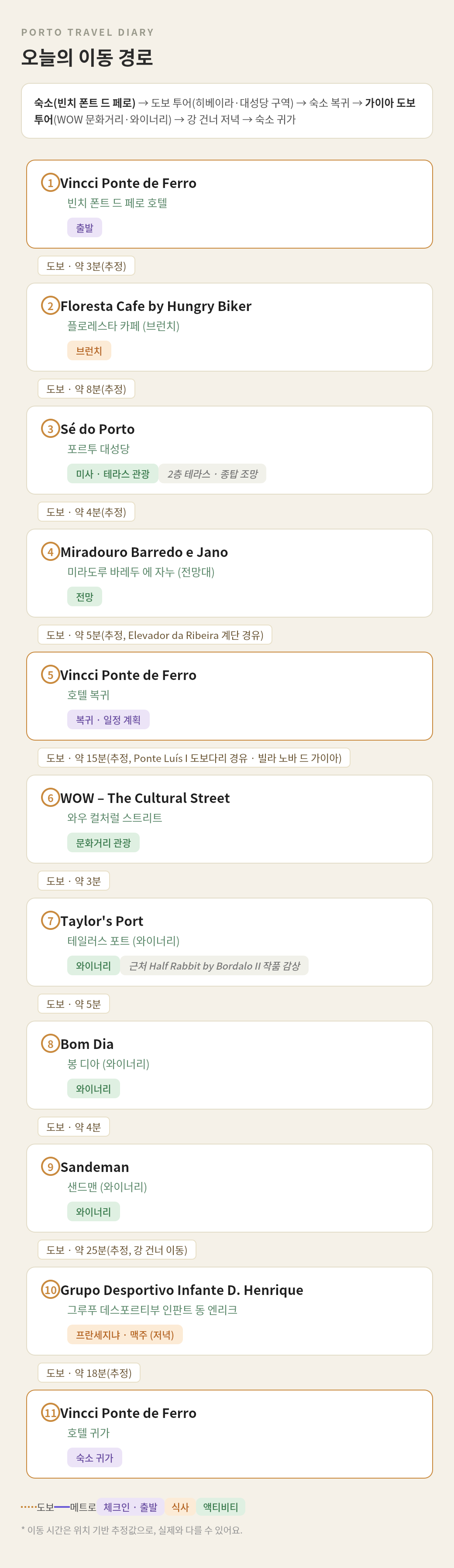Select the number 11 circle marker
Screen dimensions: 454x1568
click(x=50, y=1412)
